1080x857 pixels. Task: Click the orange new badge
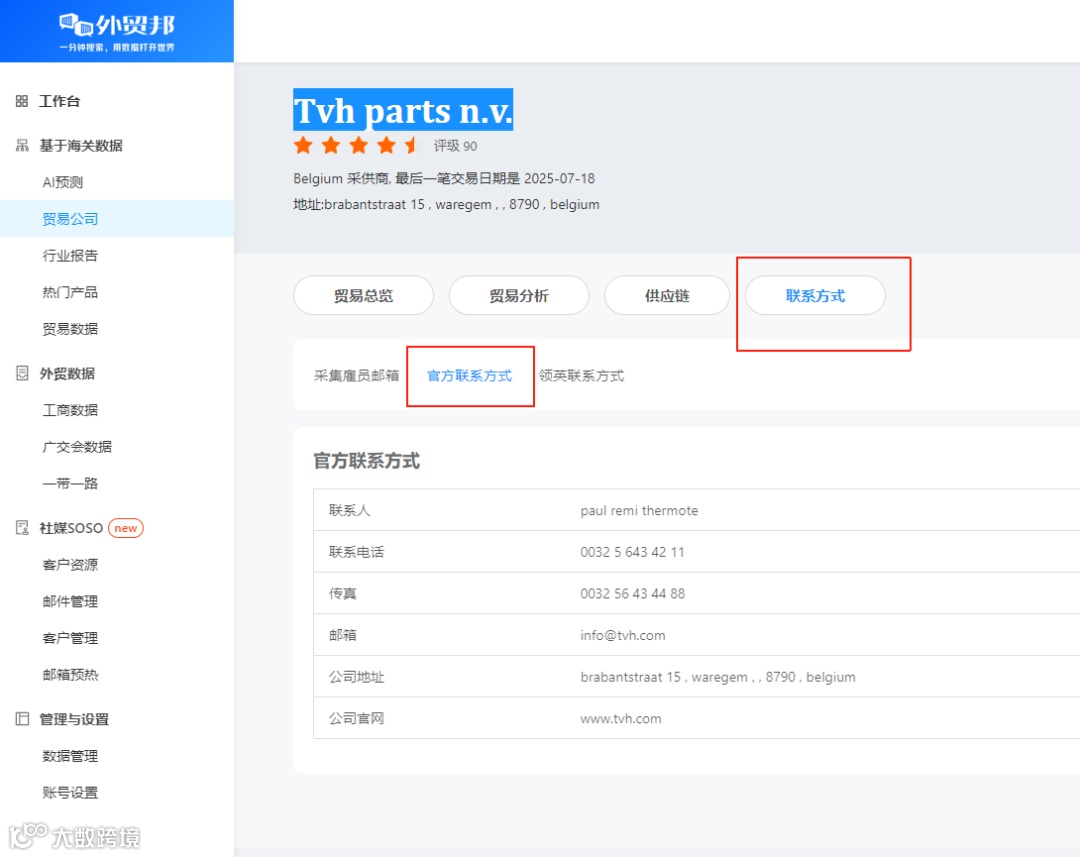click(x=125, y=528)
